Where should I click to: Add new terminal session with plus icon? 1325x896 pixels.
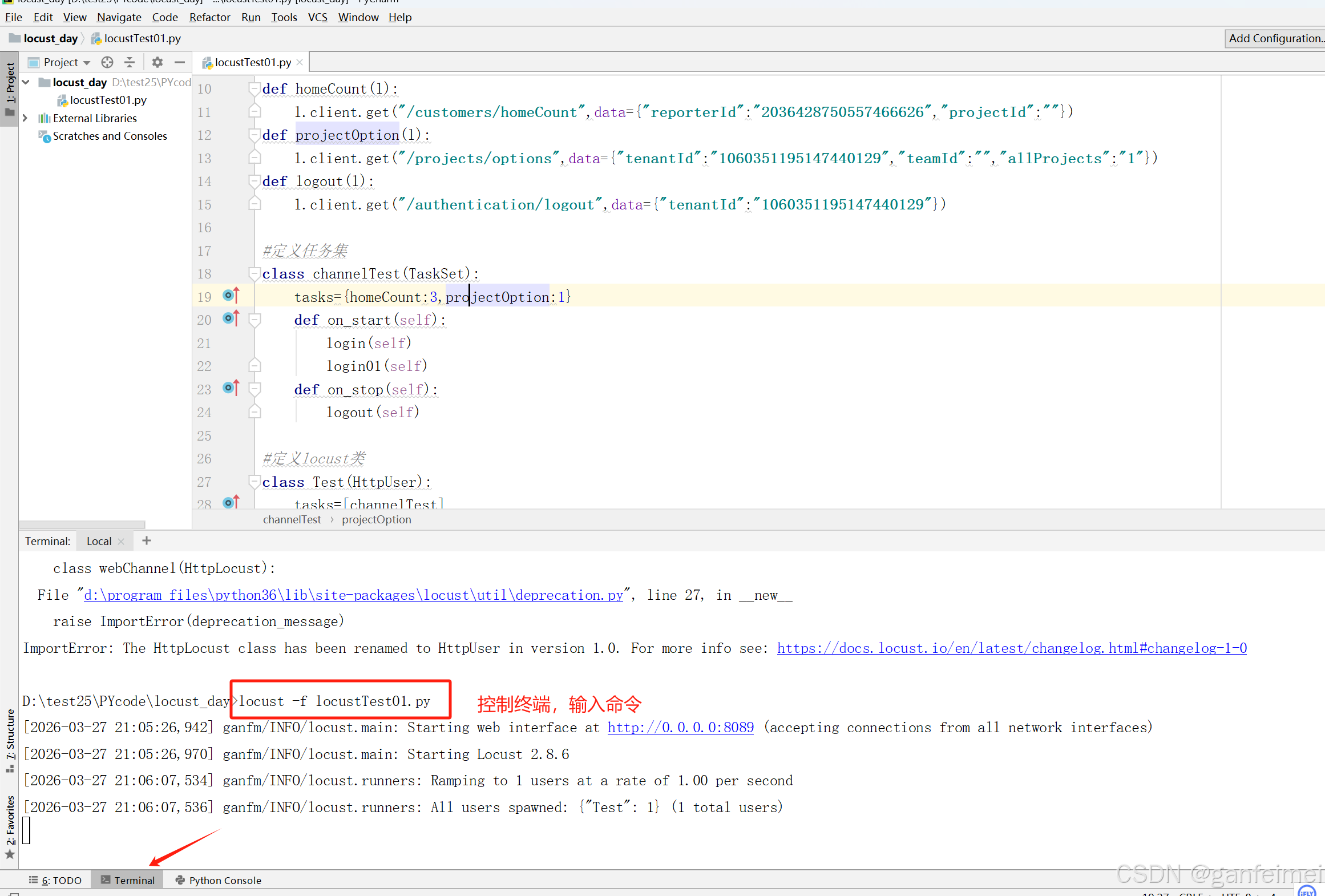tap(147, 540)
